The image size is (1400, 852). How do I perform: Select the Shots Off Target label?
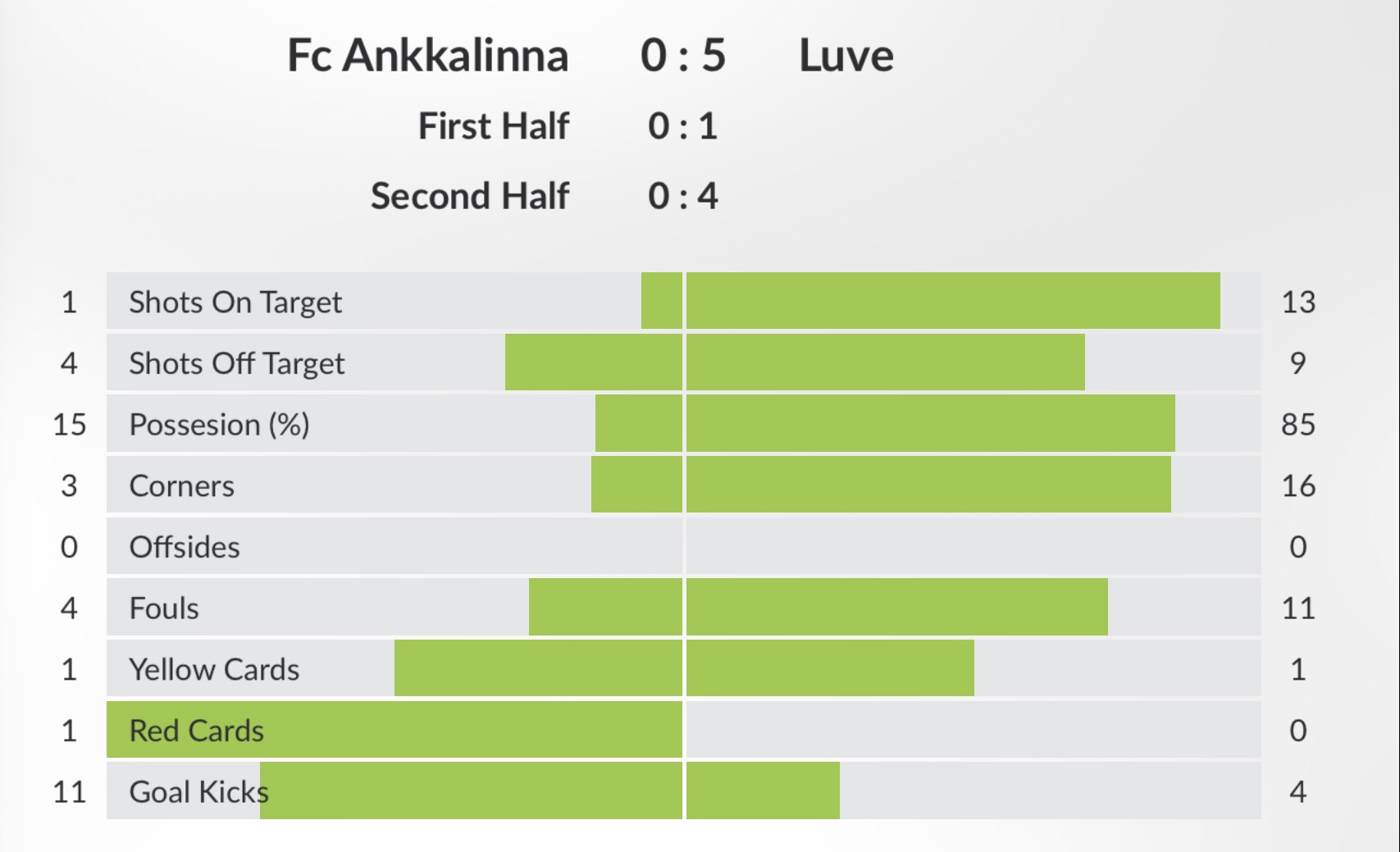click(237, 363)
